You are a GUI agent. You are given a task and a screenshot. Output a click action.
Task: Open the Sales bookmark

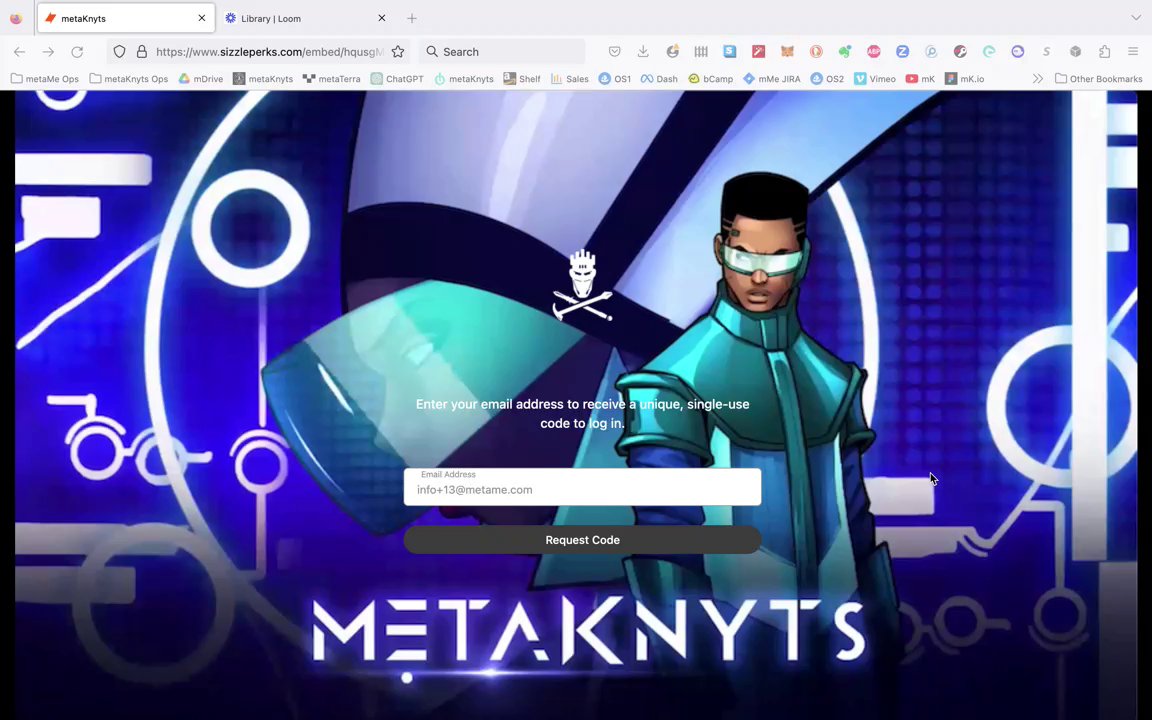[x=569, y=79]
